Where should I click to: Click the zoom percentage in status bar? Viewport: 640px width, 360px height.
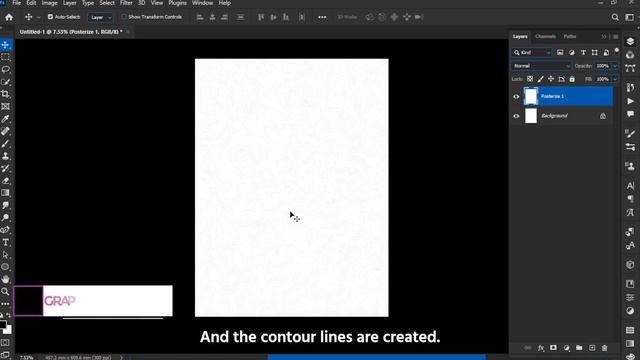[27, 358]
